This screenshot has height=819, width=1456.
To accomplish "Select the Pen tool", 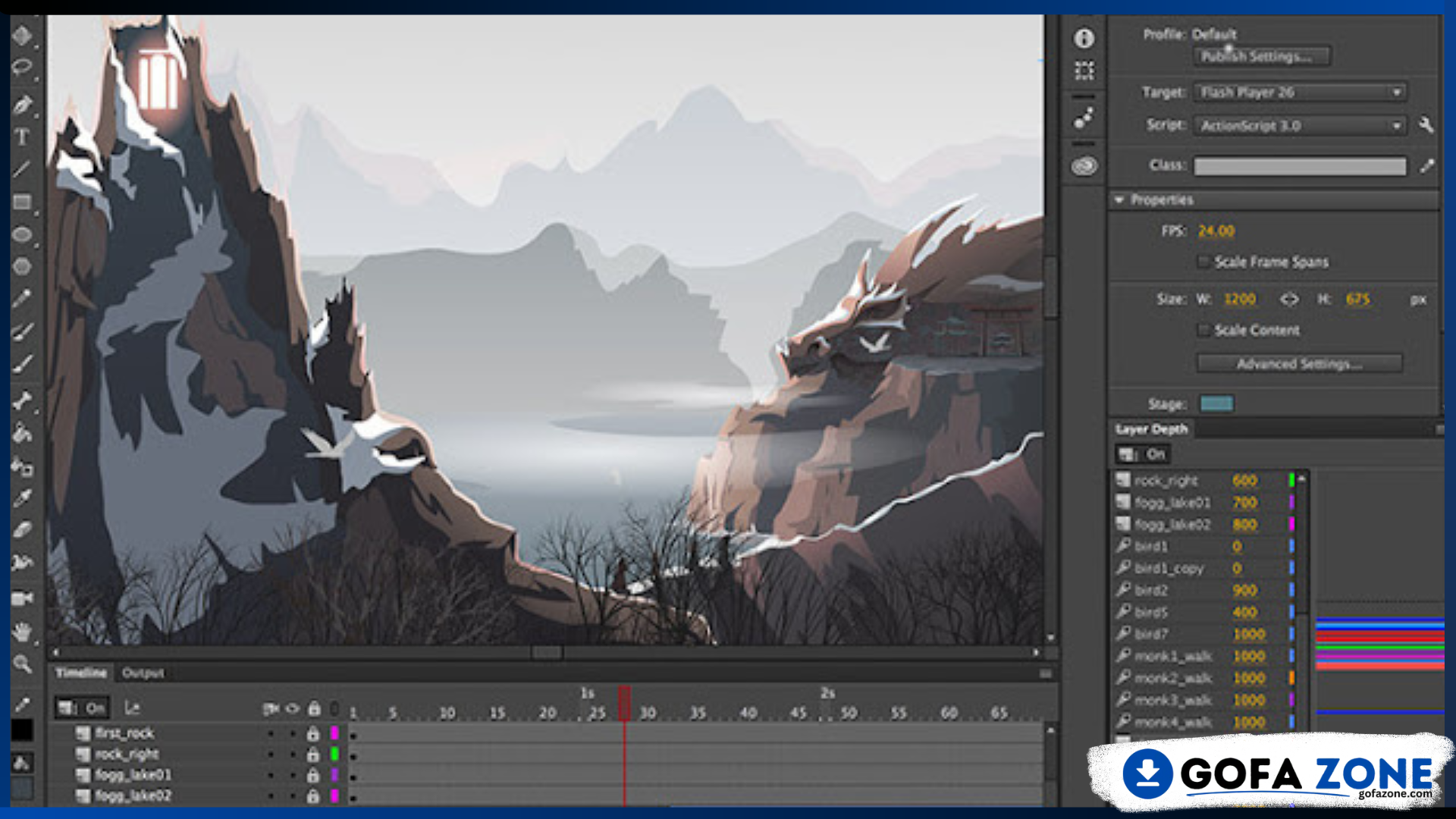I will (22, 104).
